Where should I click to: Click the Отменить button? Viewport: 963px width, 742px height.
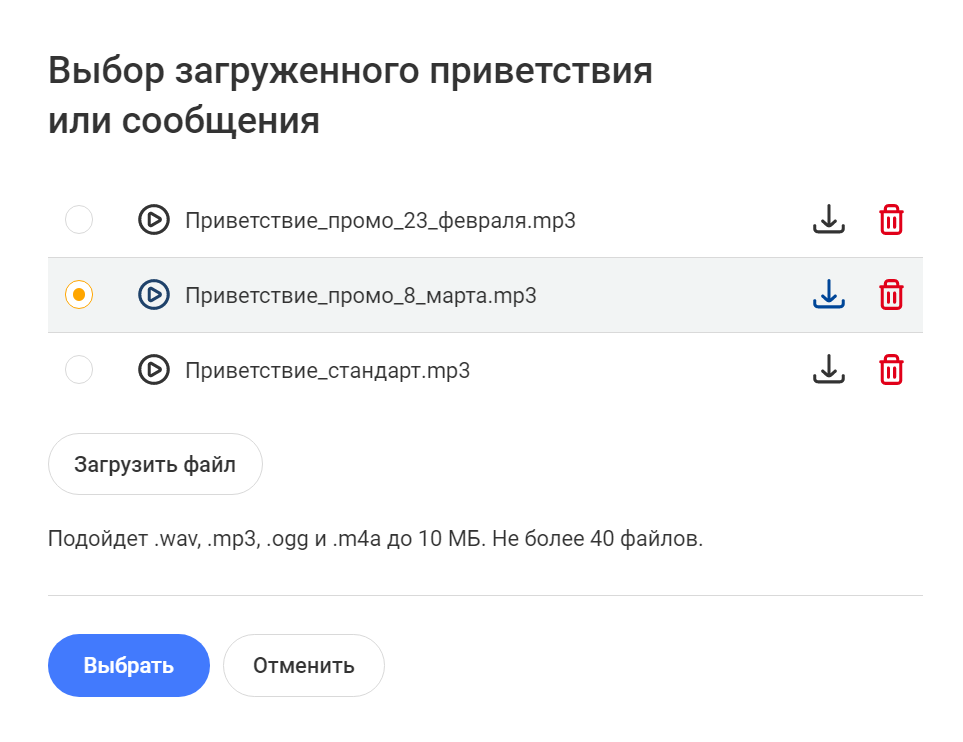coord(304,665)
